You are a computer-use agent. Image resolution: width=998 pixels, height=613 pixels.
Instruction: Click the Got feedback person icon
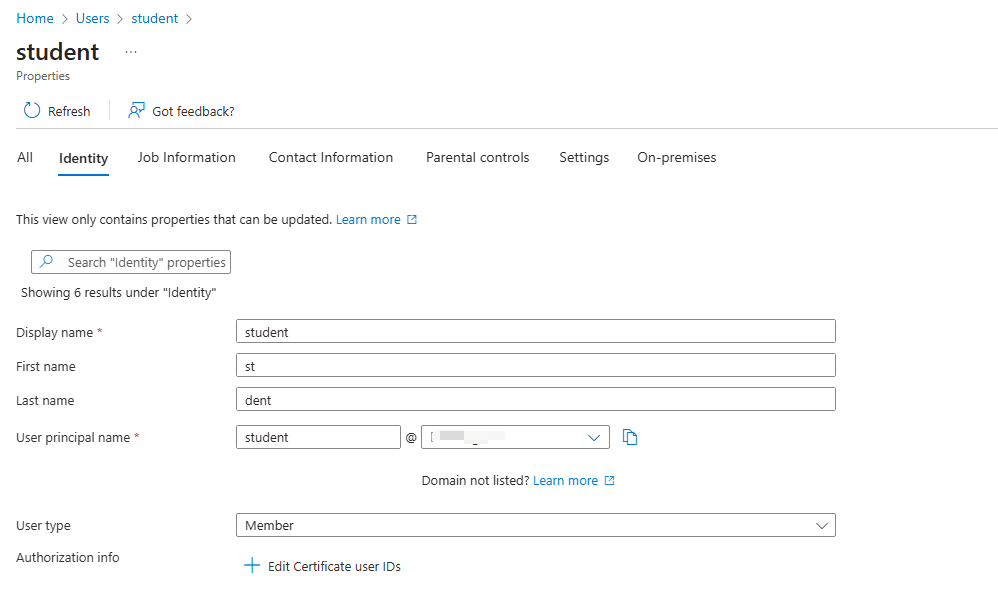136,111
